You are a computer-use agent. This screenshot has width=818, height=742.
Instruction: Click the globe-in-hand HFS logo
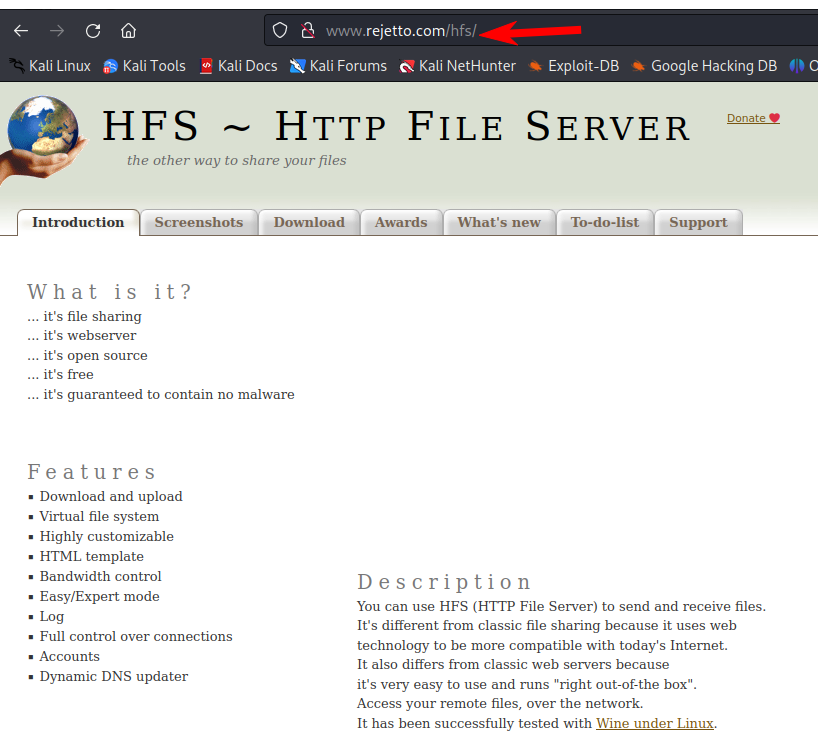point(43,138)
